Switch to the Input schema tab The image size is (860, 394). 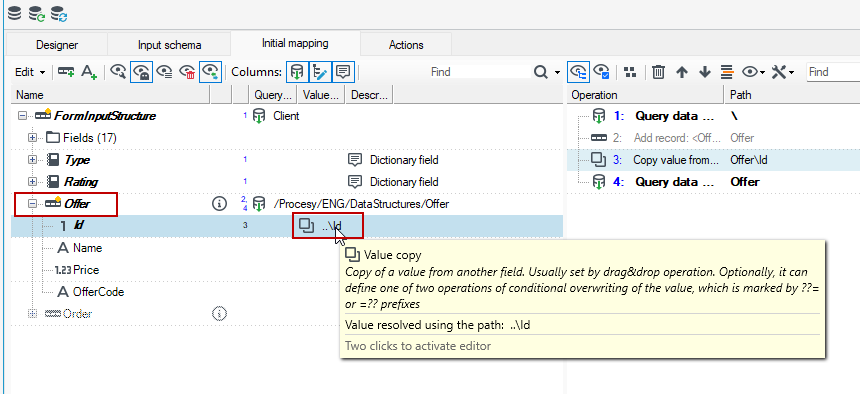point(169,45)
